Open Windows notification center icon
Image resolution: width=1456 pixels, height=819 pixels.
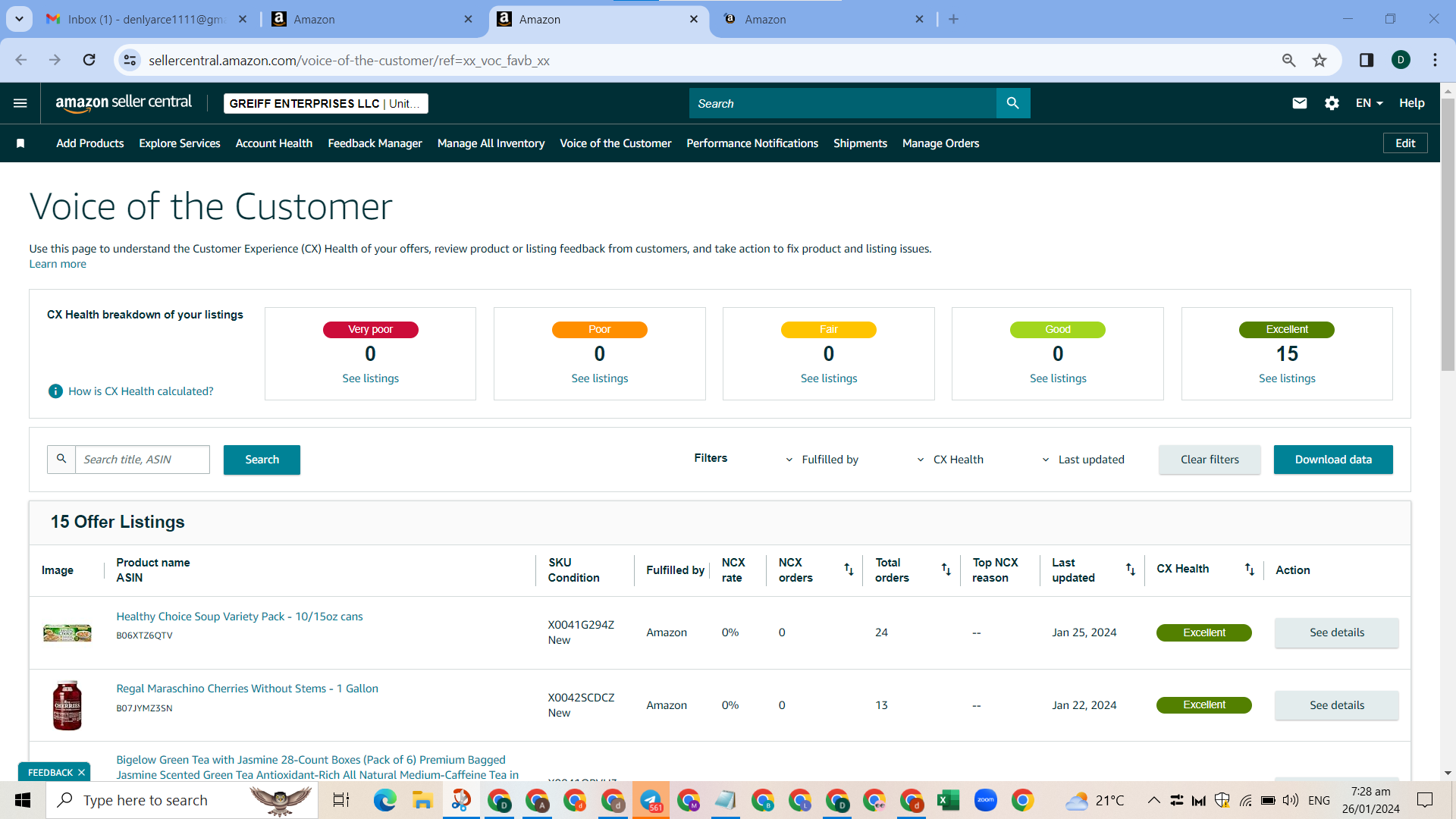tap(1425, 800)
